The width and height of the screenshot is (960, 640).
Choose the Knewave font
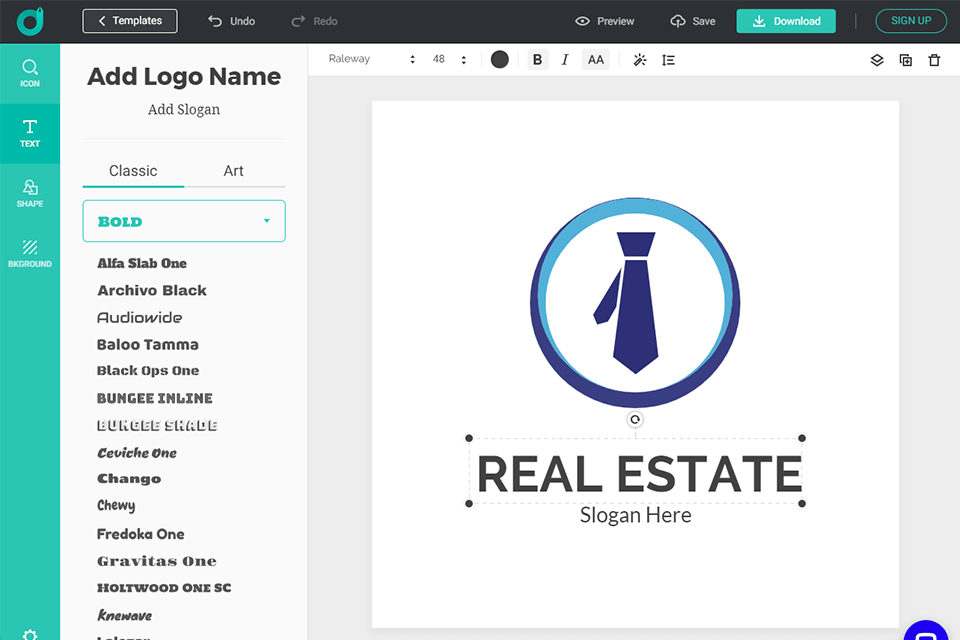pos(125,616)
